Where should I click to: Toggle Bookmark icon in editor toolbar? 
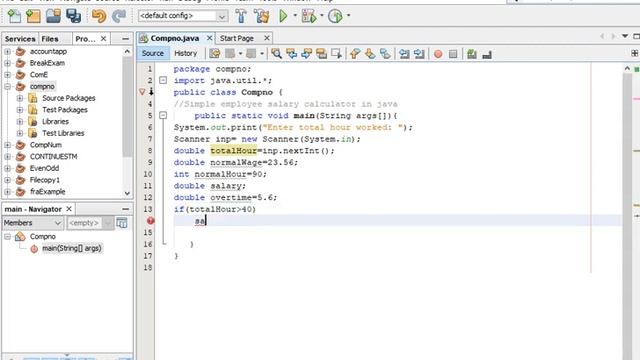[x=385, y=53]
